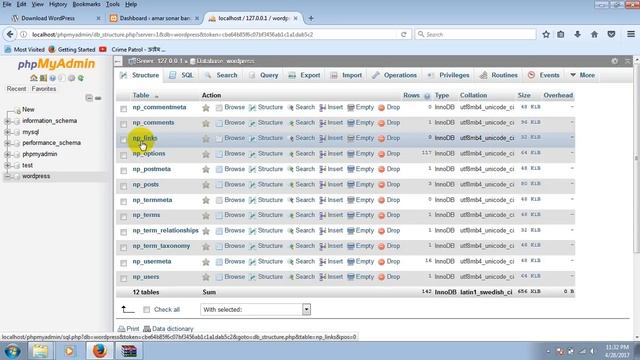Open Firefox from the taskbar

[x=99, y=351]
